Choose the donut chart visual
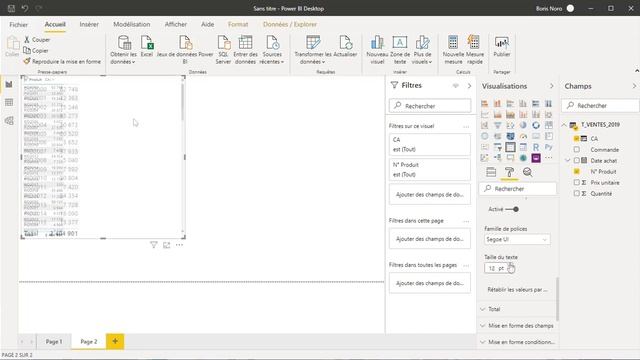 click(x=536, y=125)
